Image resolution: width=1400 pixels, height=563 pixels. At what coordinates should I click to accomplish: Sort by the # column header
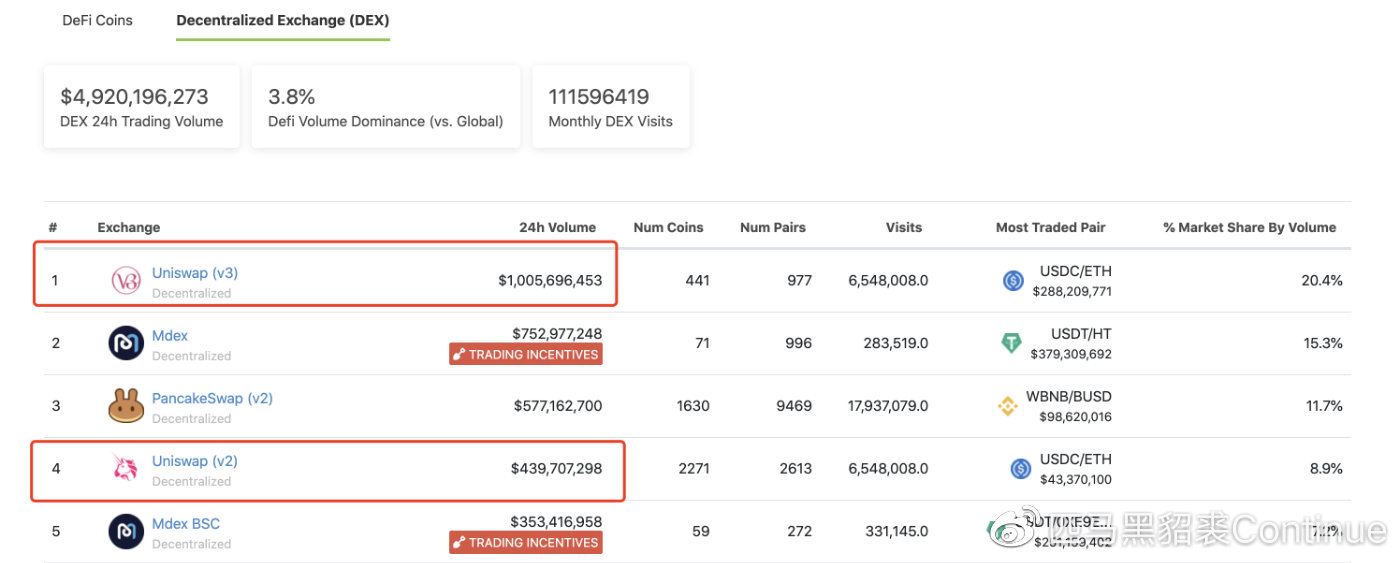tap(53, 227)
